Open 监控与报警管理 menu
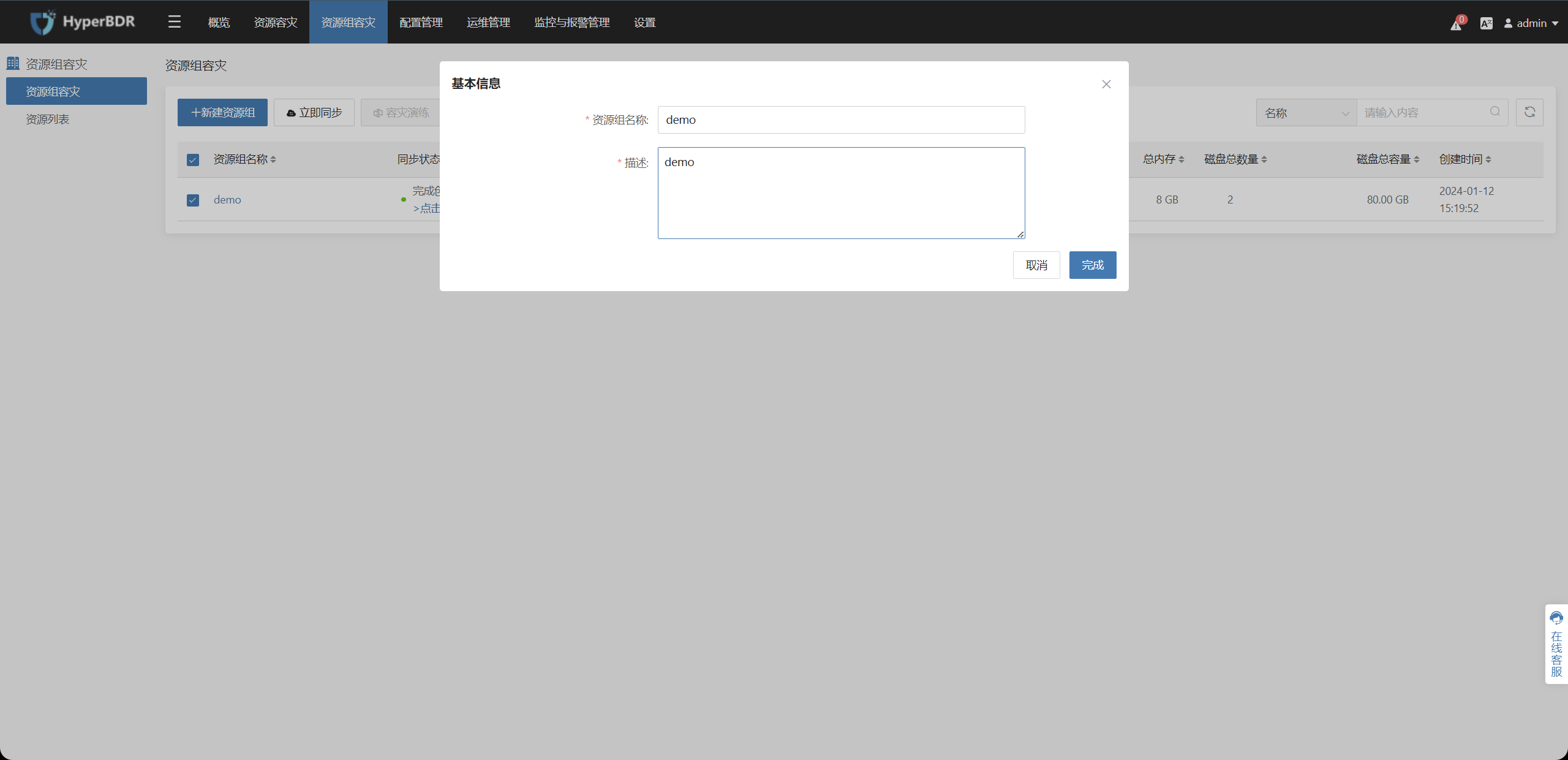The height and width of the screenshot is (760, 1568). coord(572,23)
